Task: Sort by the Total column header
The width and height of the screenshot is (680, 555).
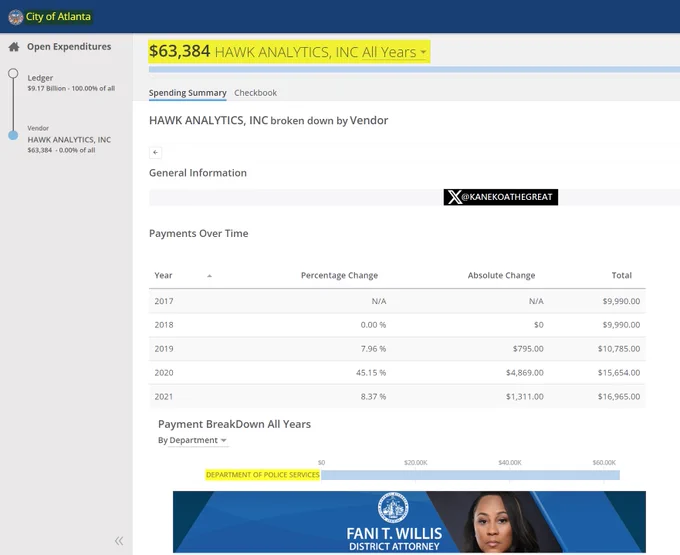Action: [x=621, y=275]
